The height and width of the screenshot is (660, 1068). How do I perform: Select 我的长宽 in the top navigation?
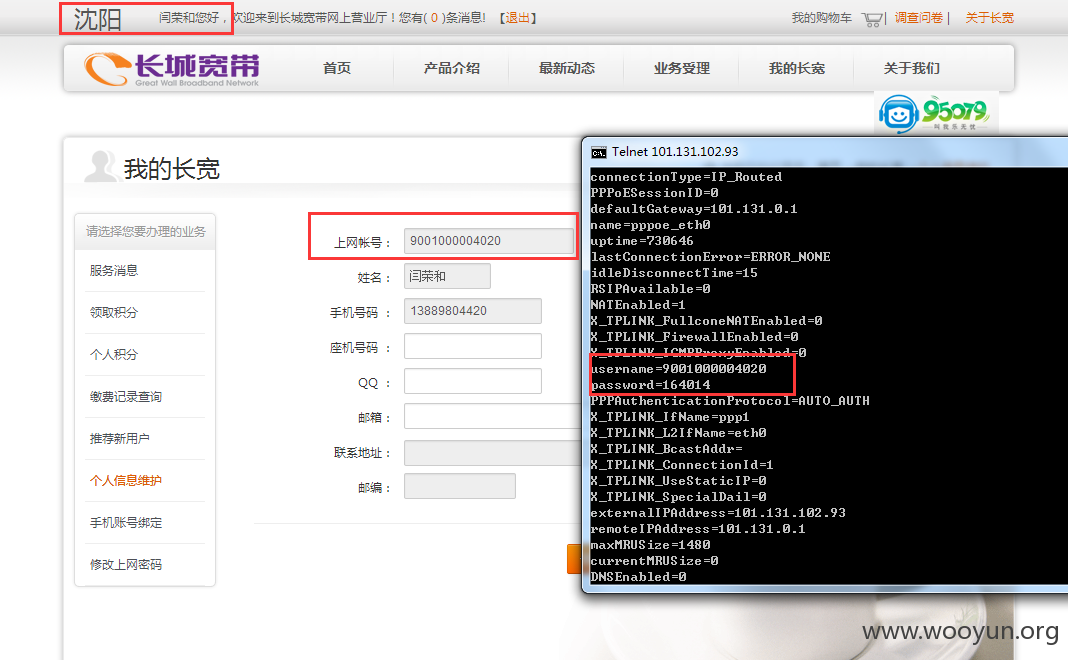click(797, 68)
